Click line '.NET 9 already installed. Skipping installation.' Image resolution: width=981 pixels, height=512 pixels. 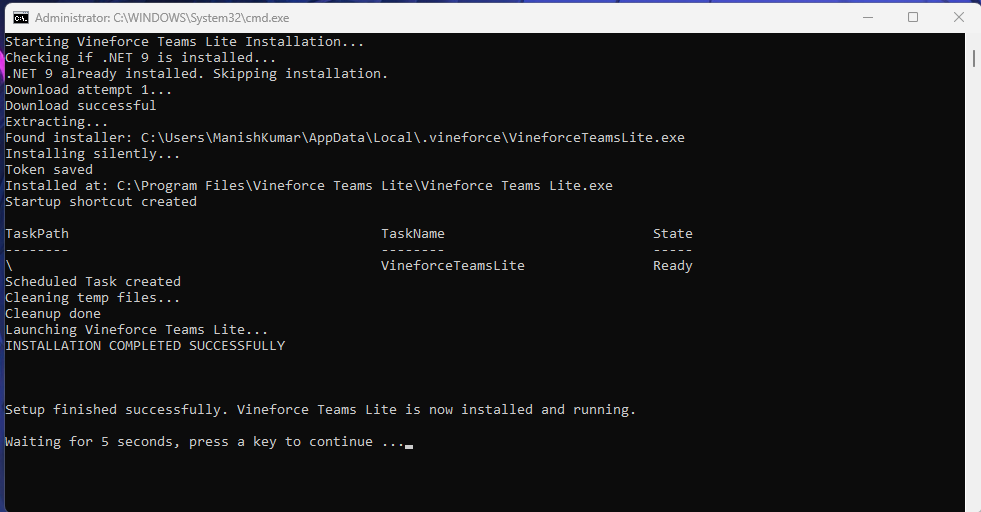(196, 74)
